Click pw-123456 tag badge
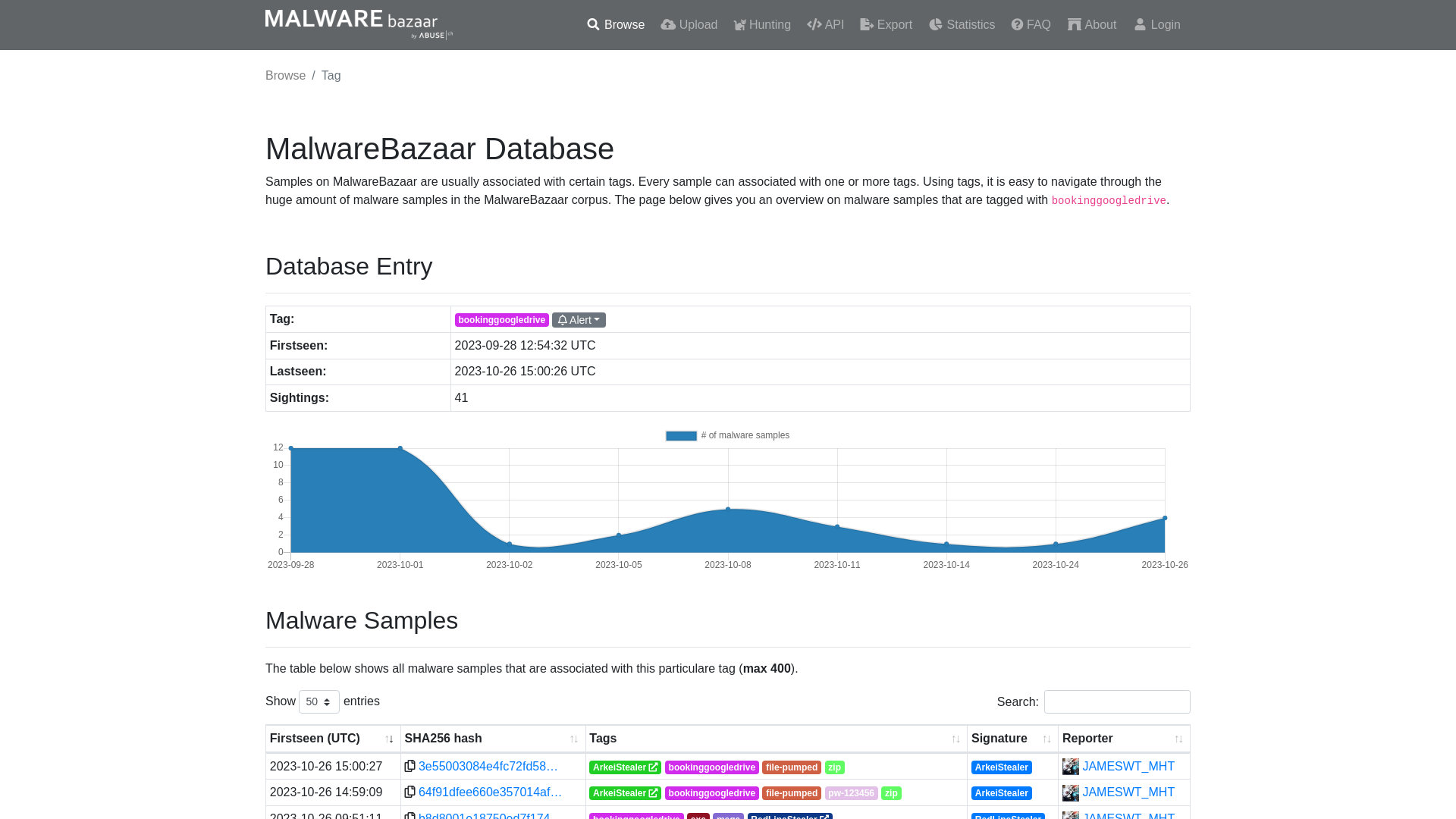The height and width of the screenshot is (819, 1456). click(851, 793)
